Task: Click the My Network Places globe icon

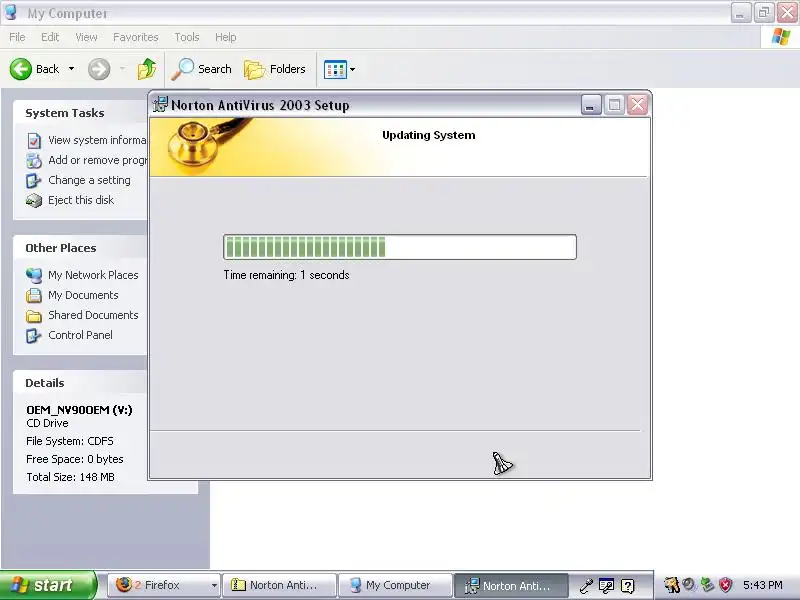Action: [34, 276]
